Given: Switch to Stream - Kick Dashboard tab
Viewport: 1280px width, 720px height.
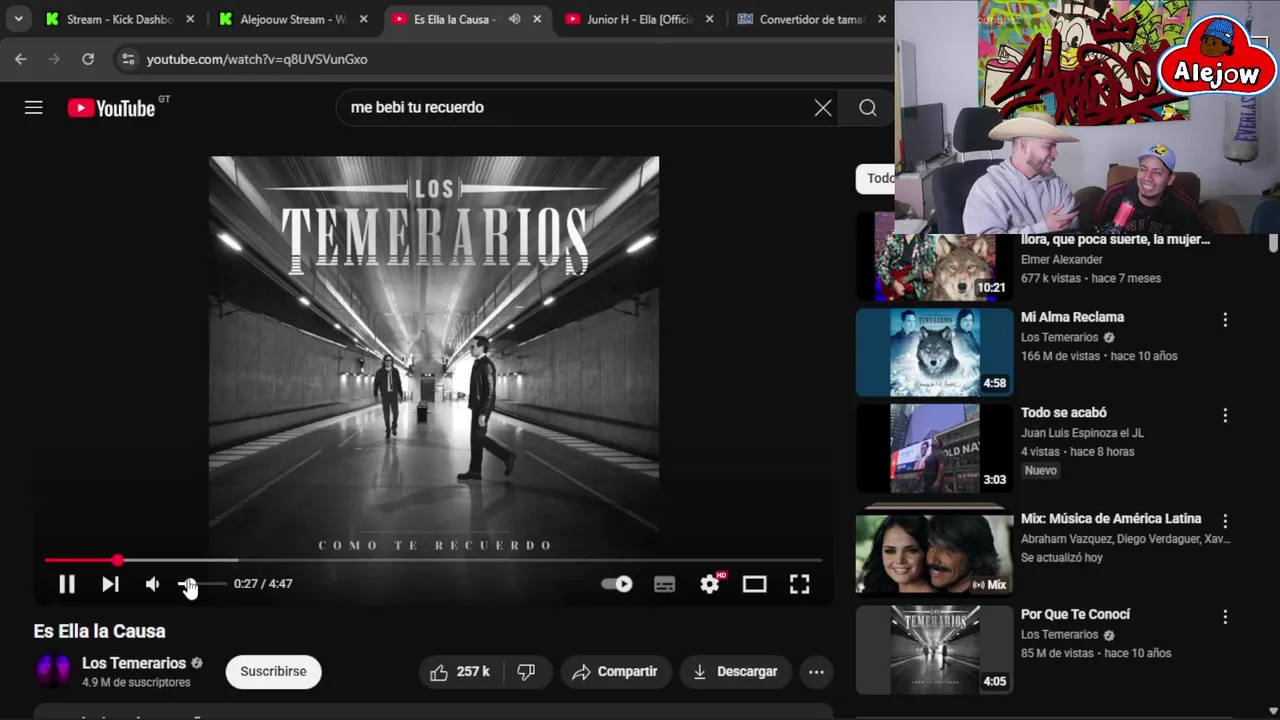Looking at the screenshot, I should pyautogui.click(x=120, y=19).
